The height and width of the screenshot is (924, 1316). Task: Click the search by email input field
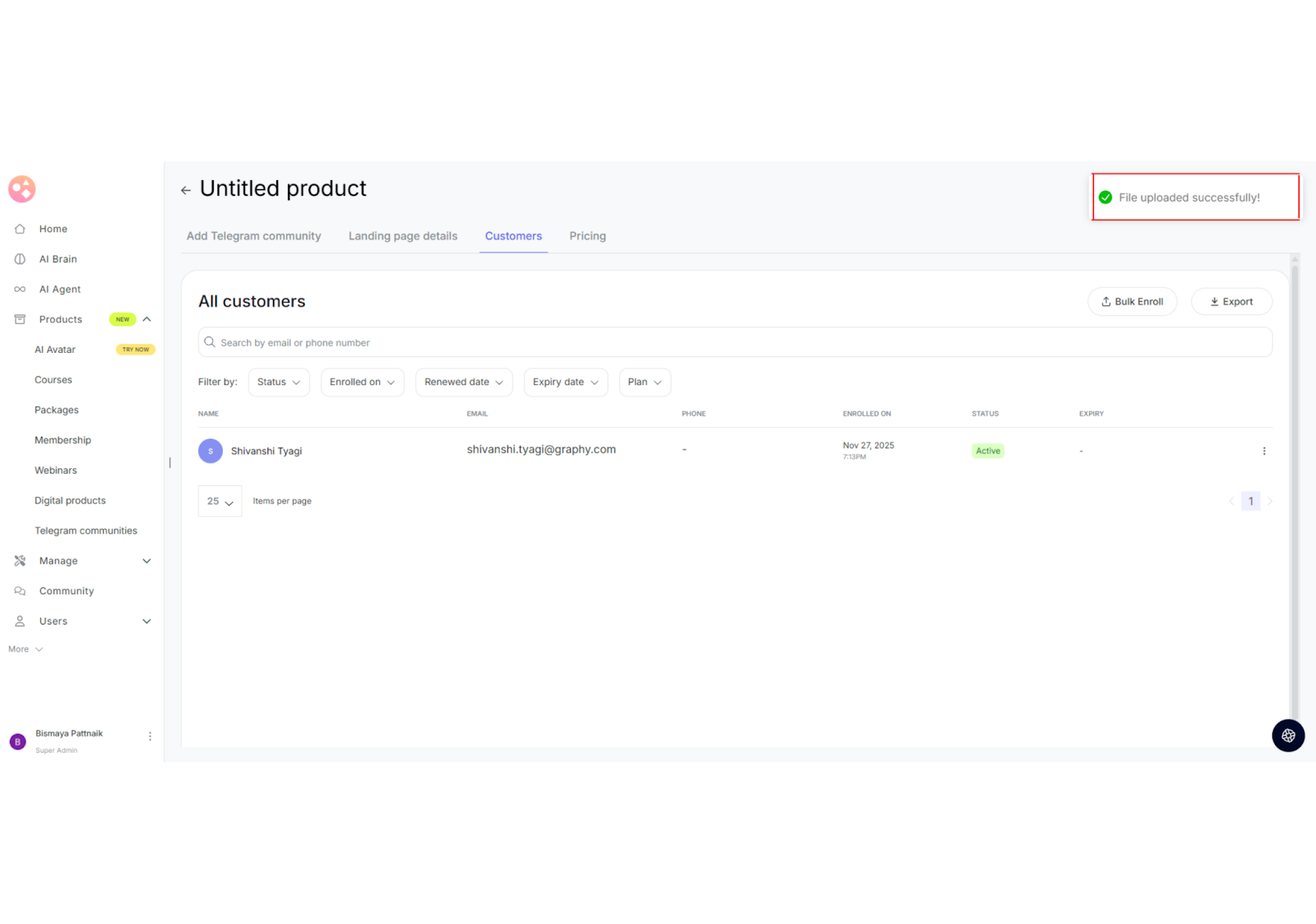click(734, 342)
